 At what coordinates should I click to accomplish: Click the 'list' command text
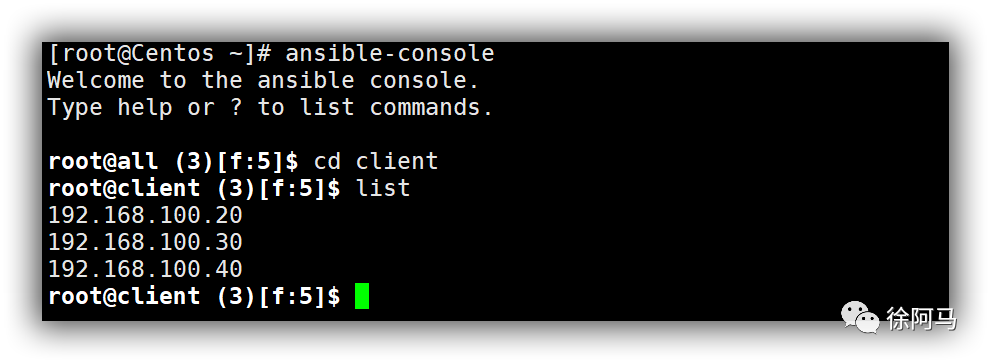[x=383, y=188]
